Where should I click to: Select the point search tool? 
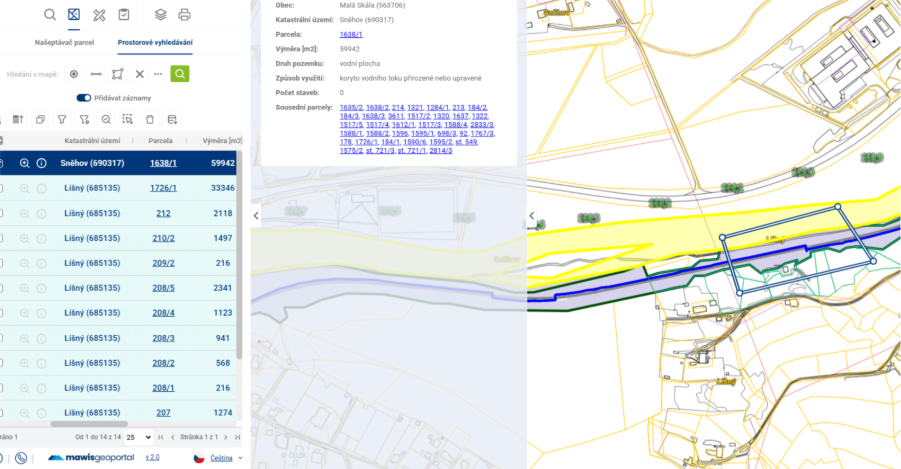74,74
